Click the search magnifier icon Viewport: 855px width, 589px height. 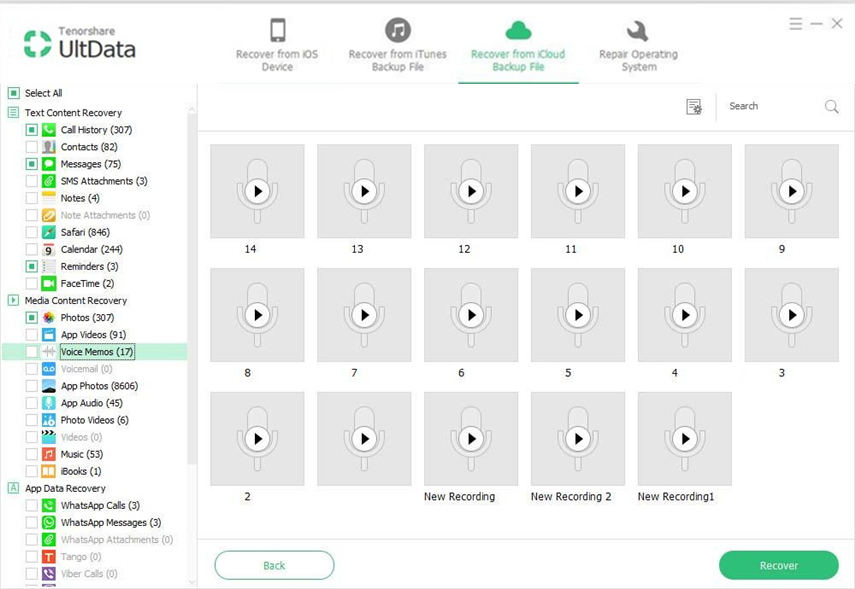point(831,107)
